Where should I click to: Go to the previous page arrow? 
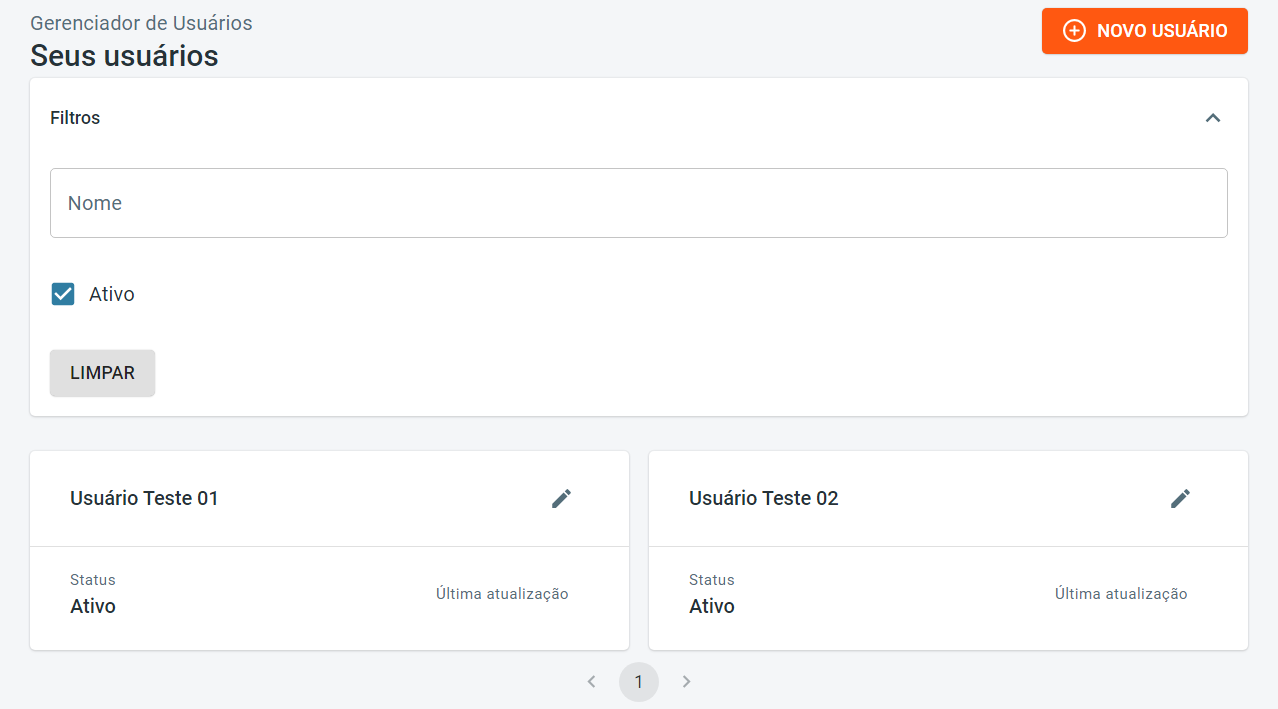click(x=591, y=682)
